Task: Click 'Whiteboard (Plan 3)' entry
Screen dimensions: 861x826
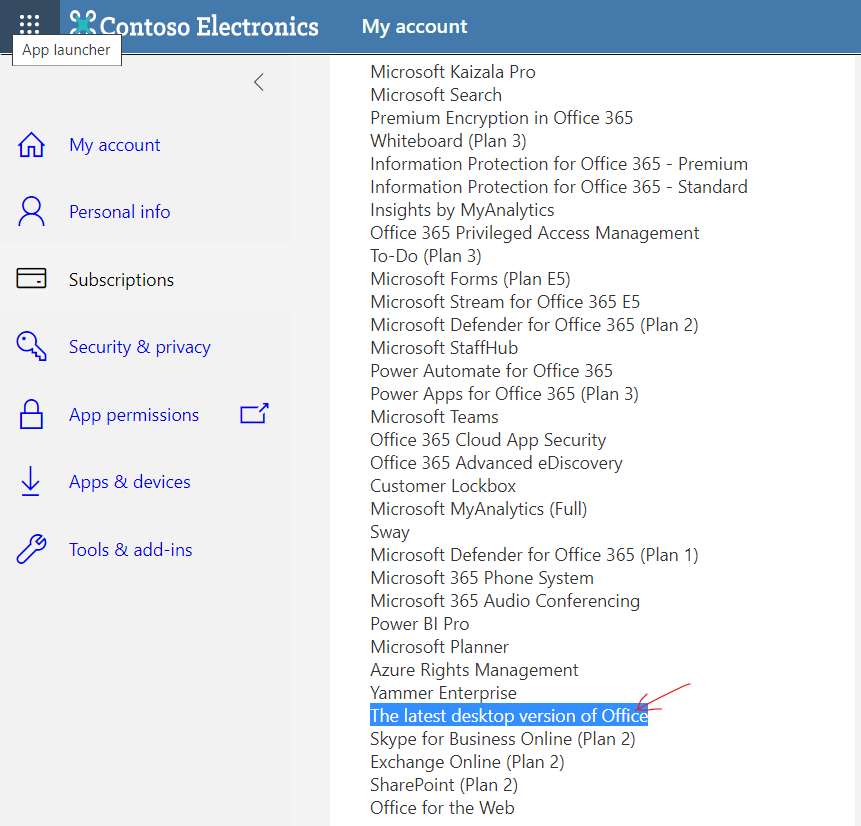Action: pos(448,141)
